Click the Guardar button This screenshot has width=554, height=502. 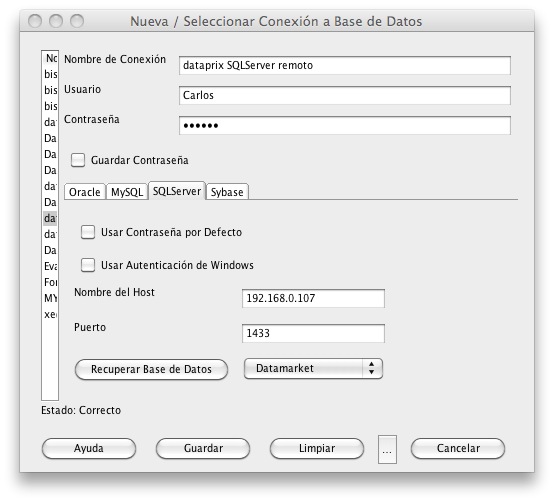203,448
